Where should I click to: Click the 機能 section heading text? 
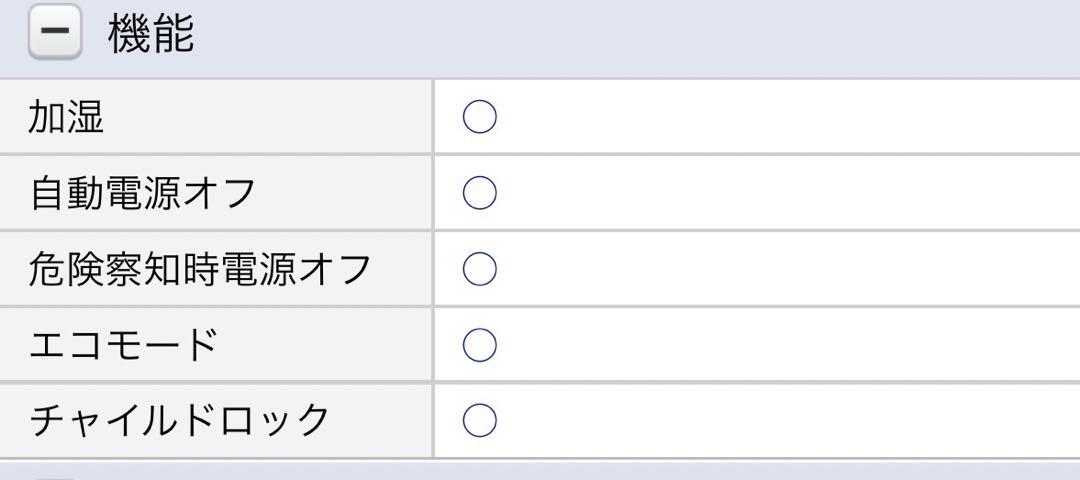pos(151,32)
